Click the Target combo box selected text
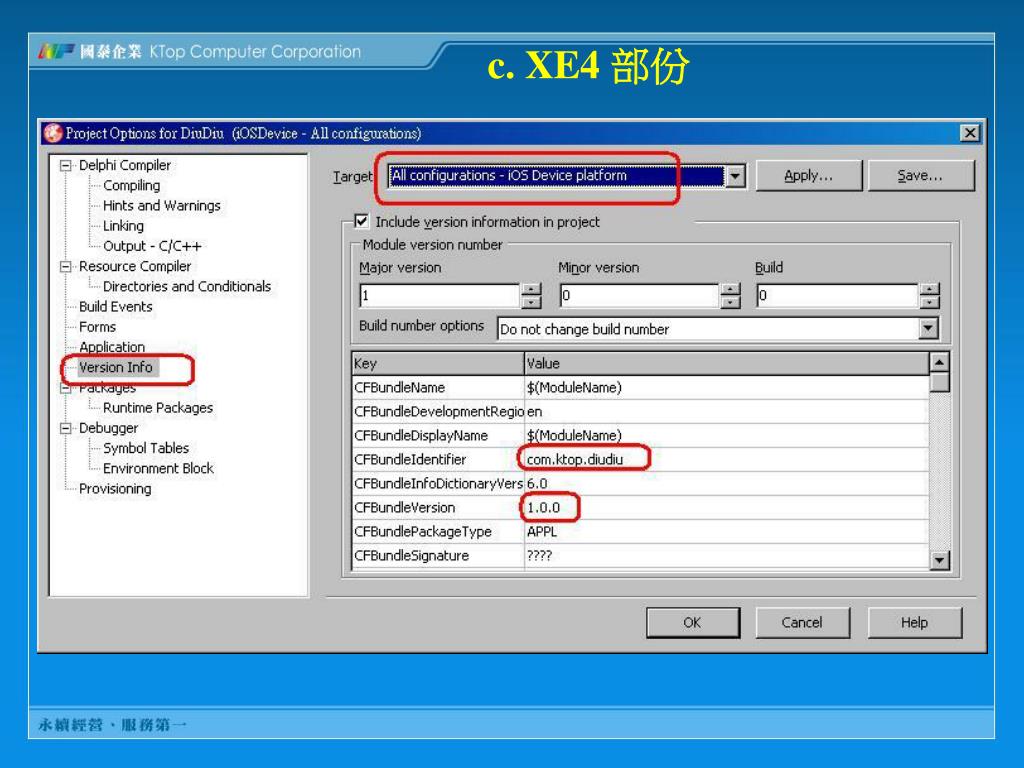The width and height of the screenshot is (1024, 768). pyautogui.click(x=509, y=176)
